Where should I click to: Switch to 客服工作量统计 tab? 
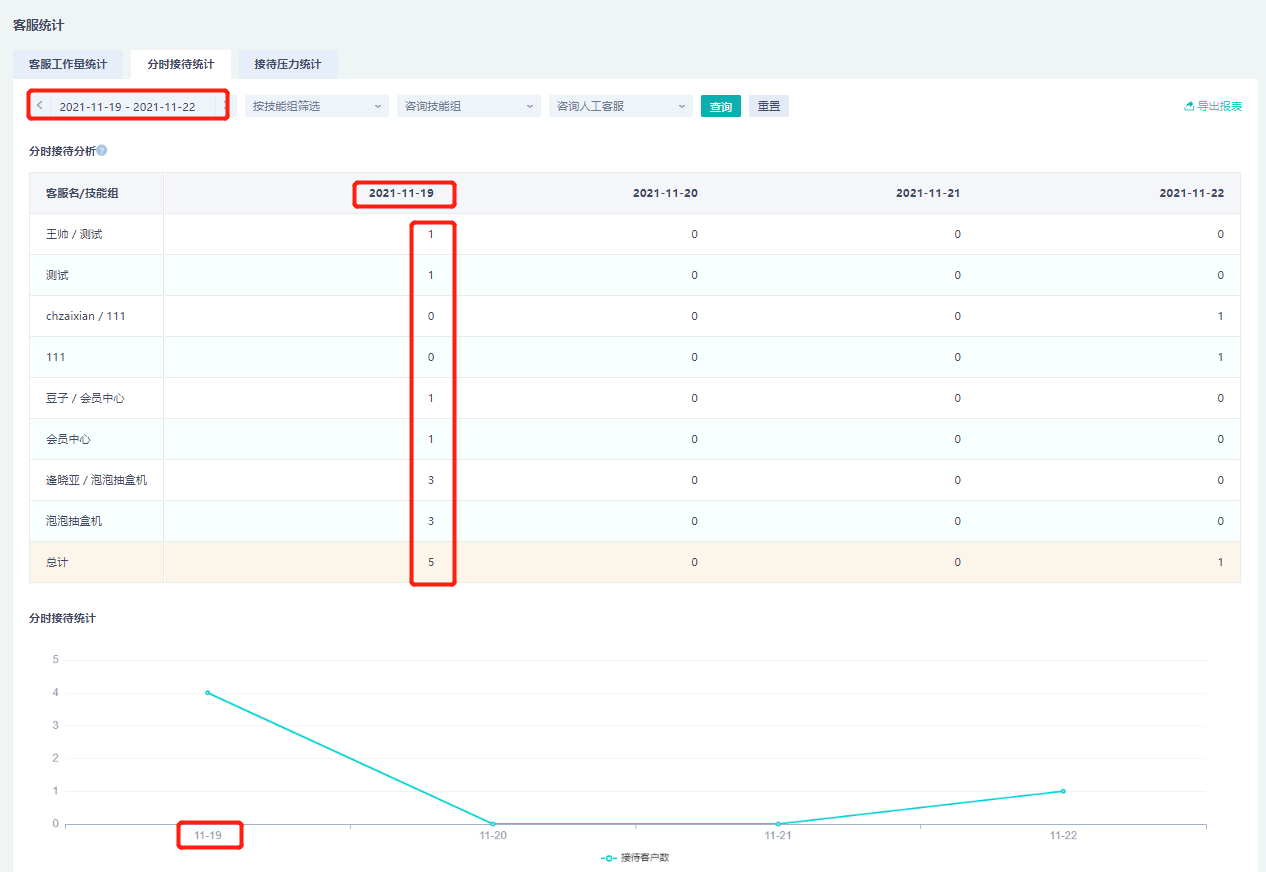tap(68, 64)
